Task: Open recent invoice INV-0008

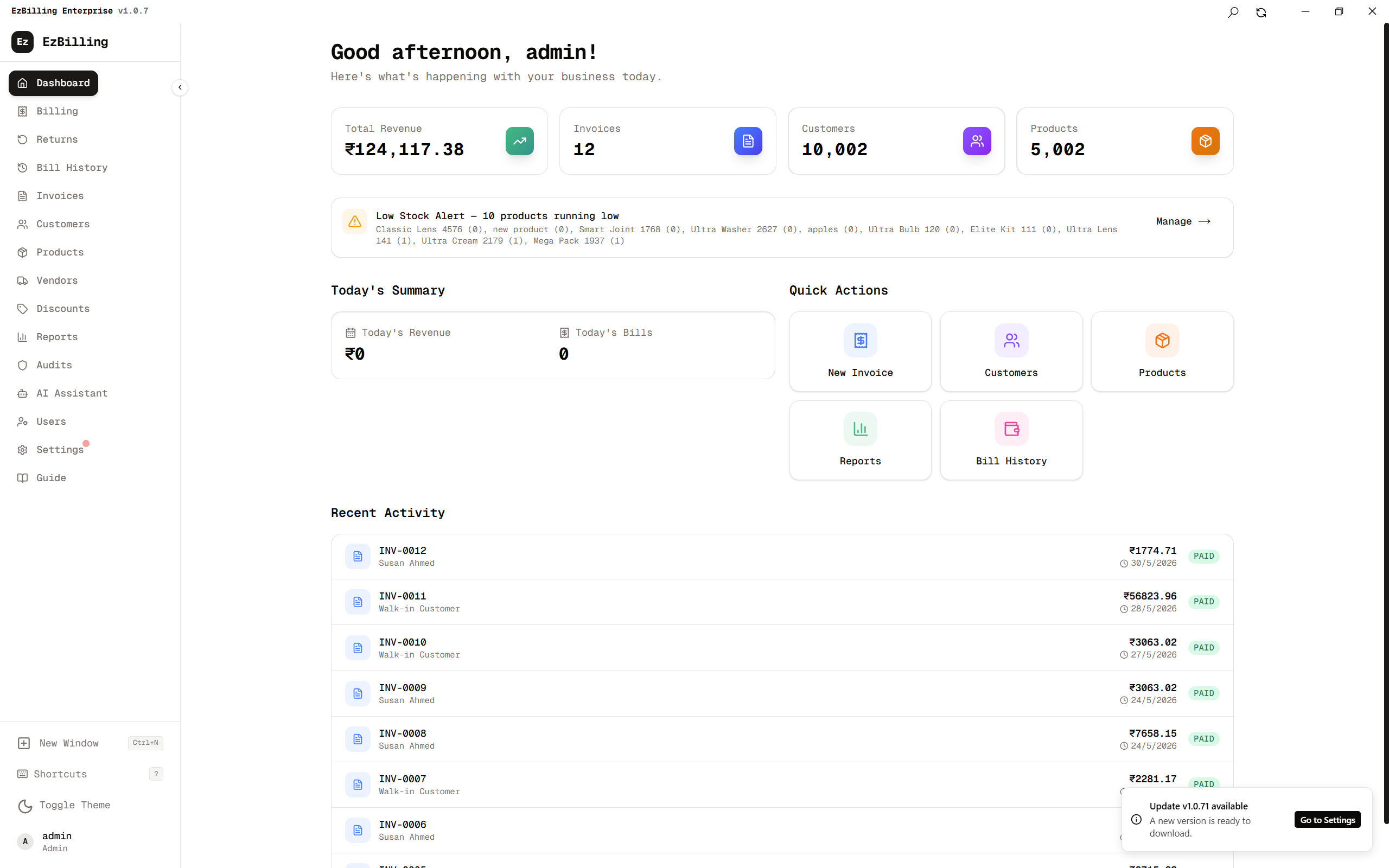Action: click(782, 739)
